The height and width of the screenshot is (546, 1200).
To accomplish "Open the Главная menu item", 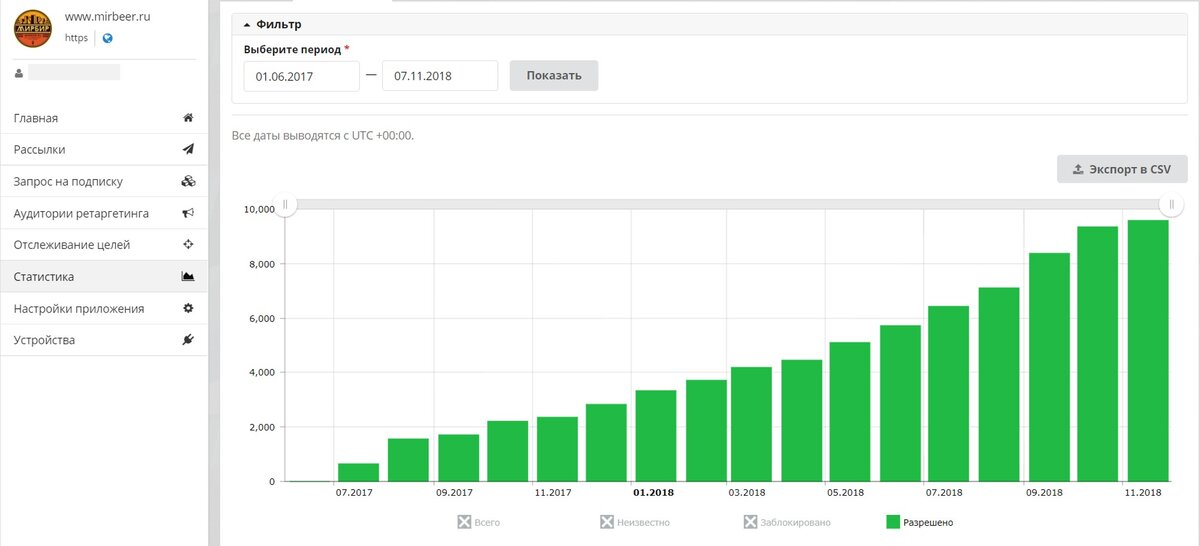I will tap(104, 118).
